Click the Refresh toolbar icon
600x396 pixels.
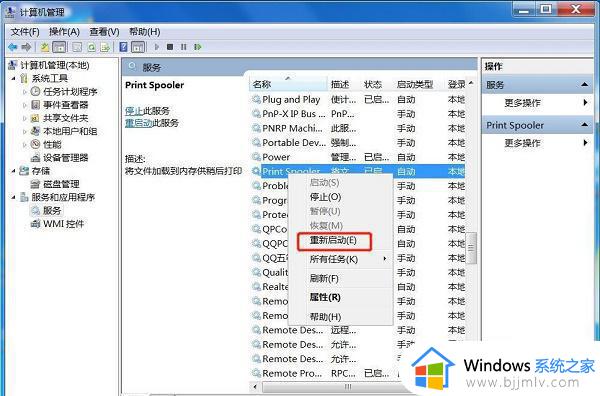91,47
